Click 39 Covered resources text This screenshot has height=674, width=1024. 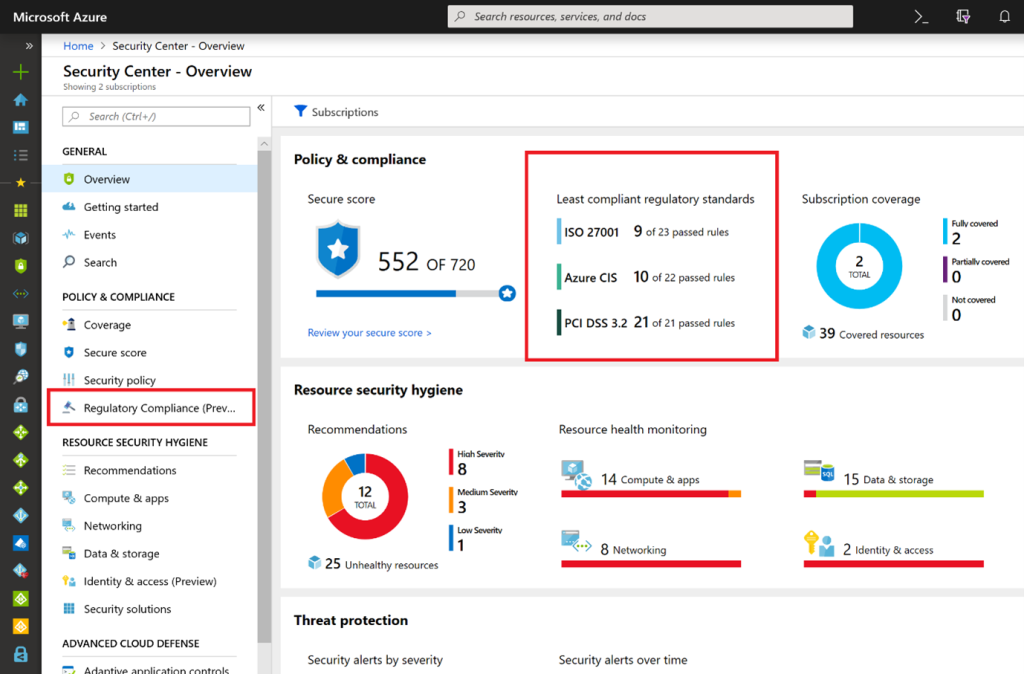[x=872, y=334]
